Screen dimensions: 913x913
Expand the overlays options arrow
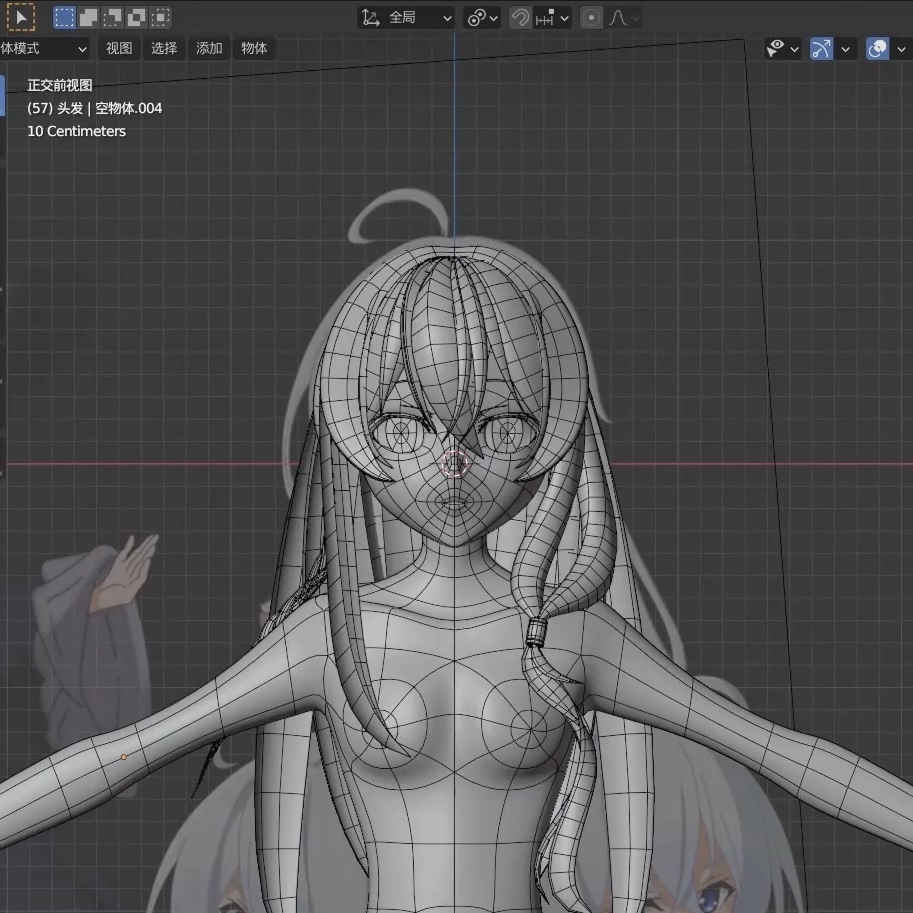(901, 49)
